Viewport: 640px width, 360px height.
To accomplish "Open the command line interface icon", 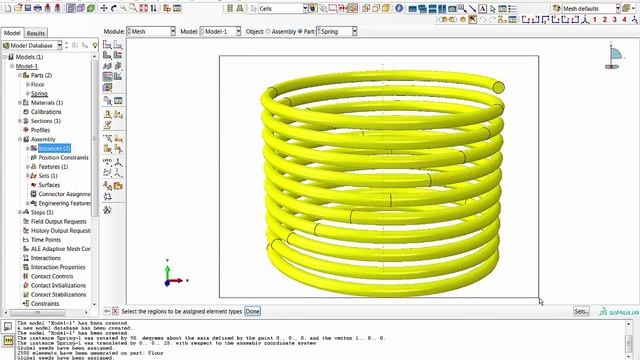I will 8,340.
